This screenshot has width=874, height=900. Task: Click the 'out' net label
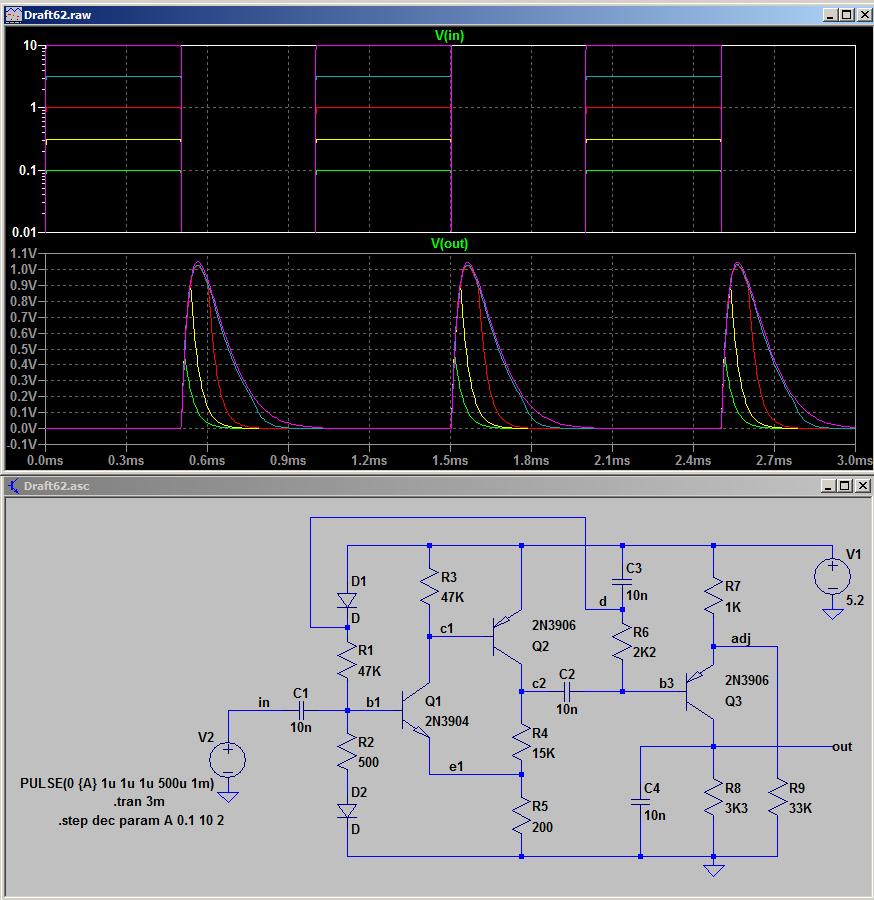(x=842, y=747)
